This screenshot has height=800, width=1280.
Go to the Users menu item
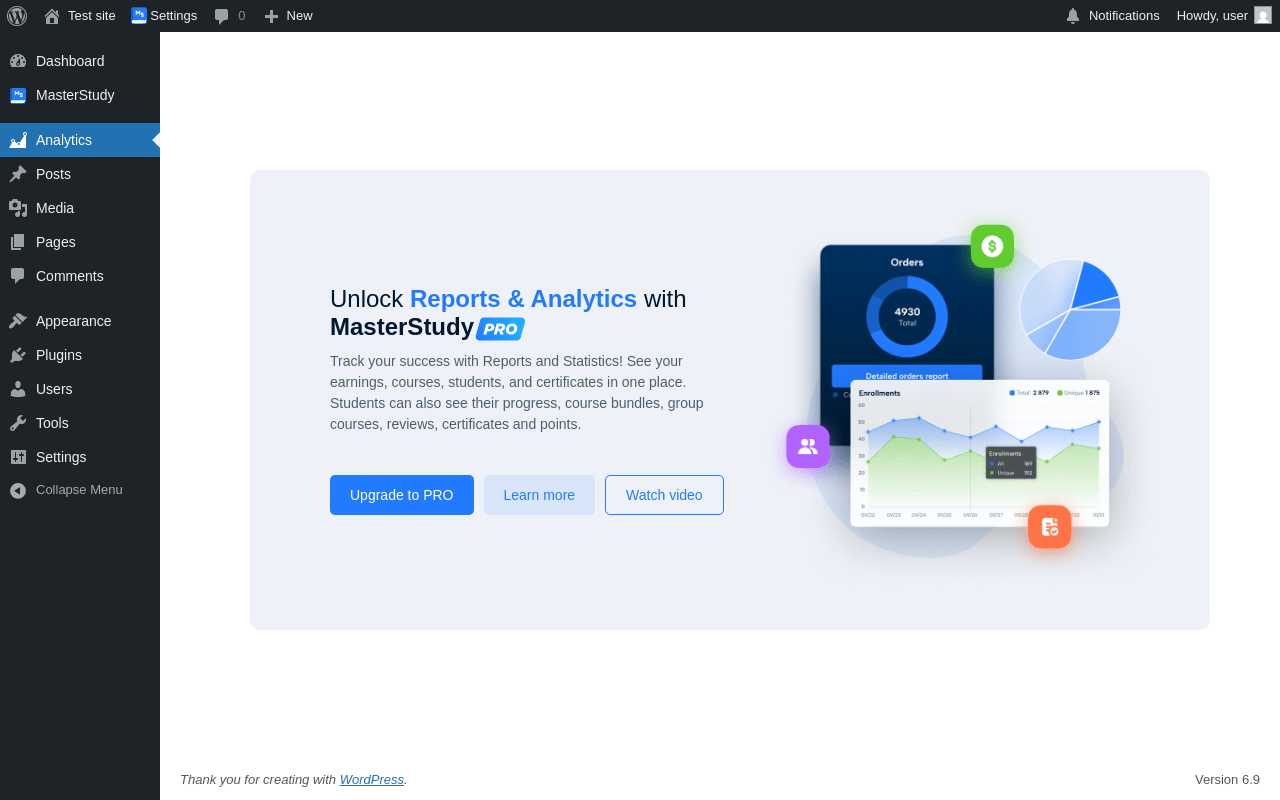80,389
